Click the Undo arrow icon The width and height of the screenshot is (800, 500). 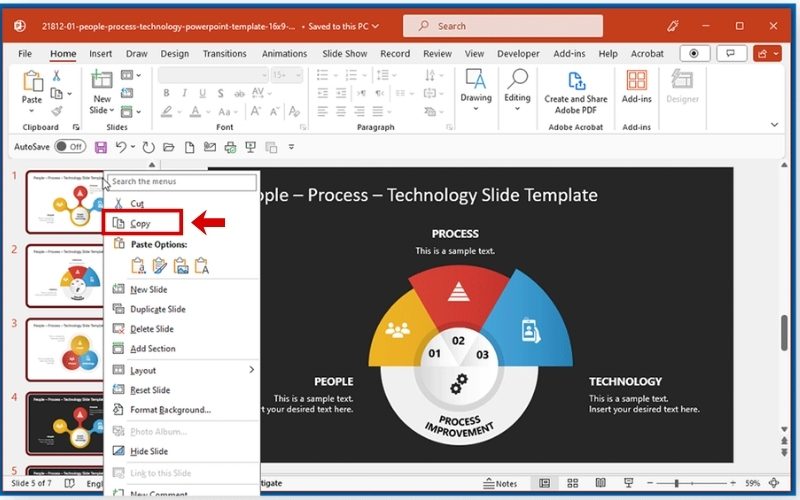[x=120, y=147]
